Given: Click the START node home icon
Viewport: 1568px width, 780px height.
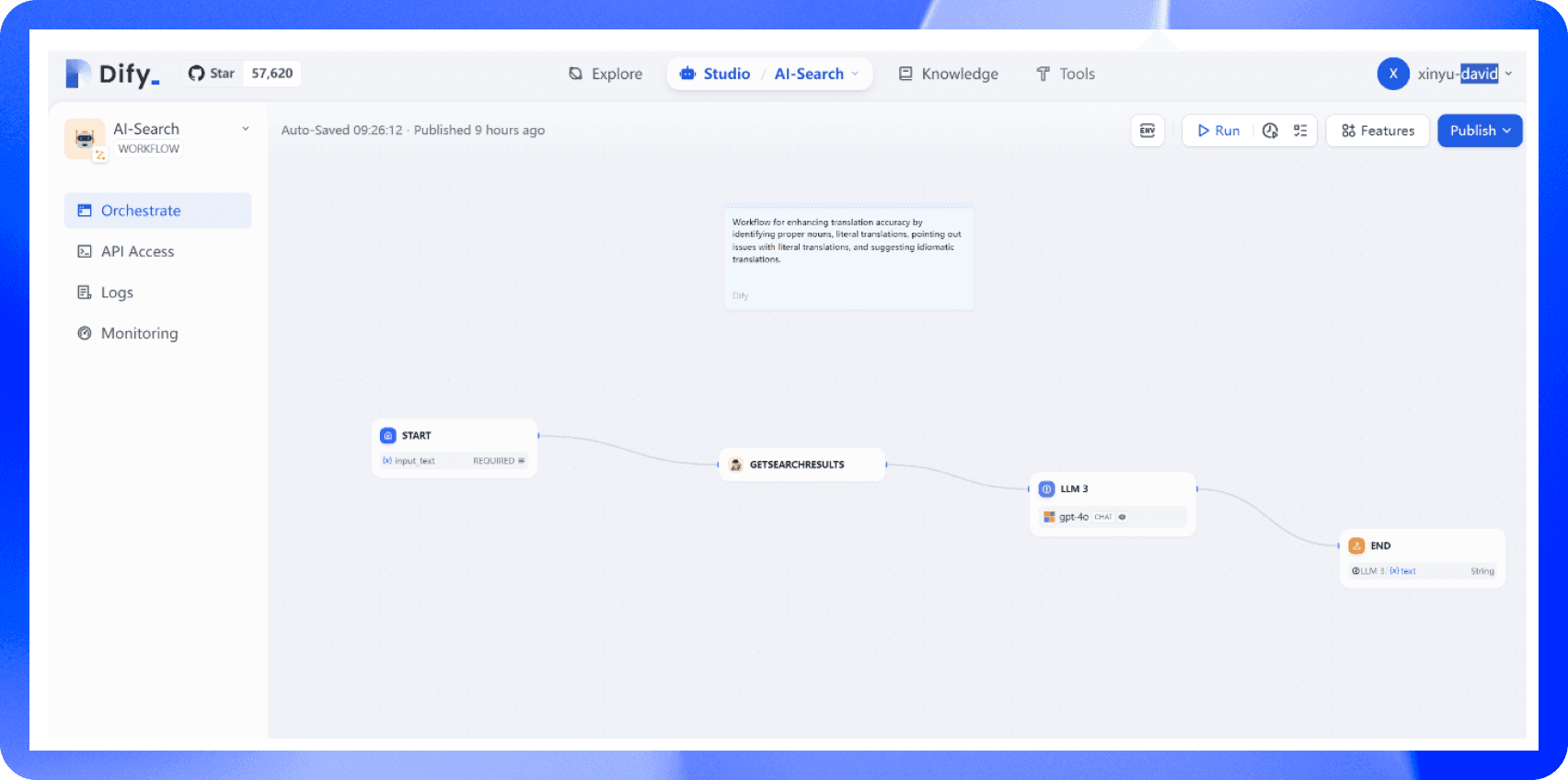Looking at the screenshot, I should pos(388,436).
